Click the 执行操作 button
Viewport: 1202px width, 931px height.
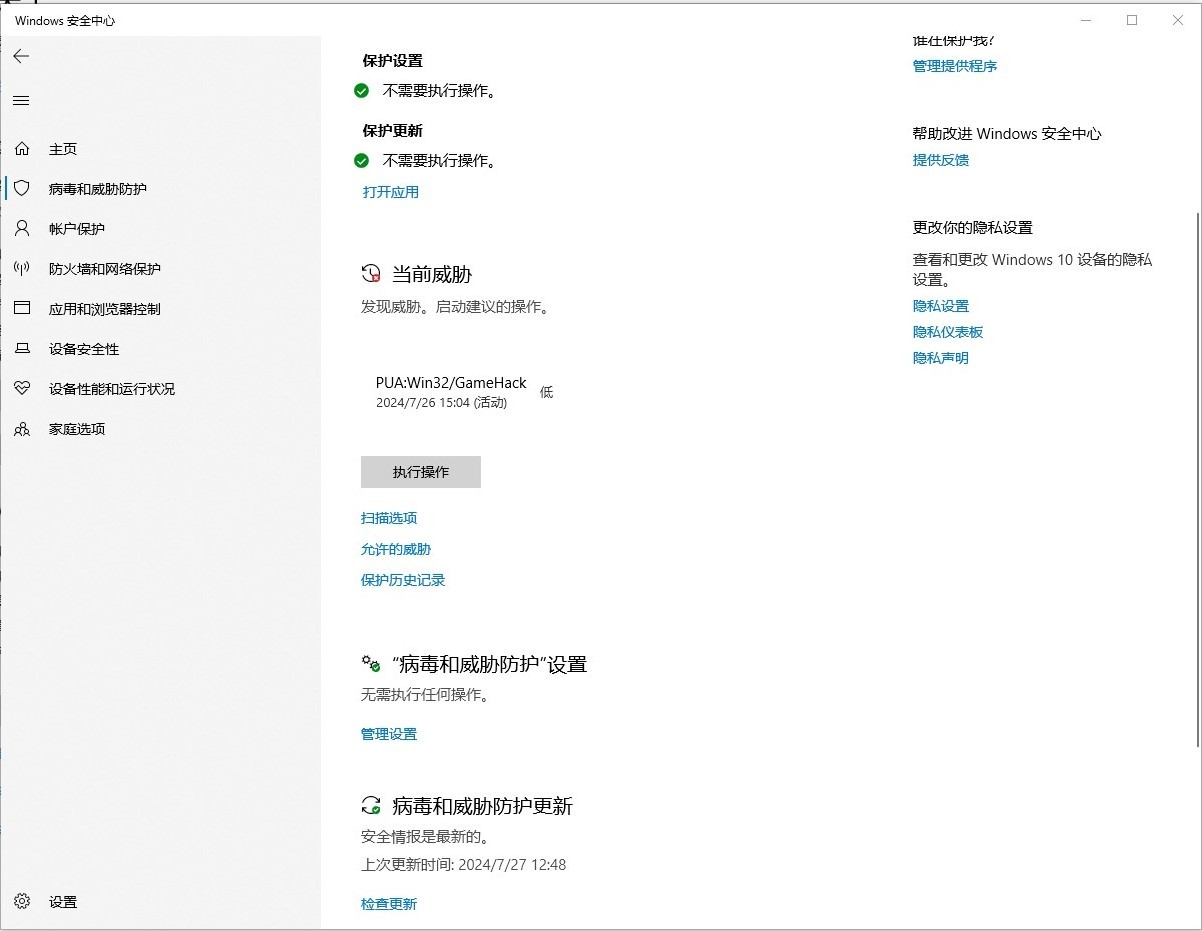click(x=421, y=472)
